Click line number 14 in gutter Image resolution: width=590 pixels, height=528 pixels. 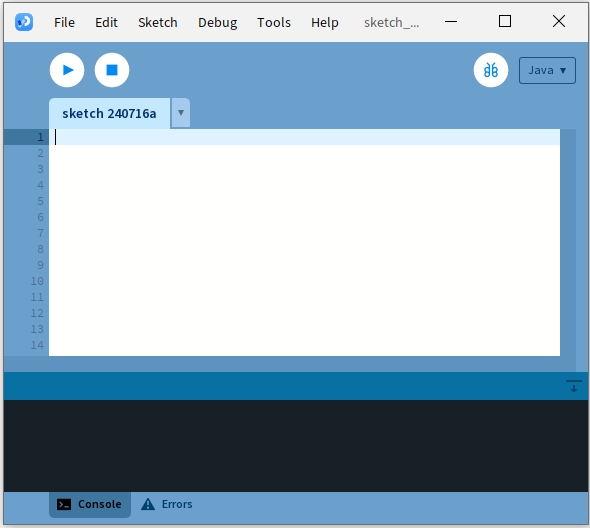[37, 345]
